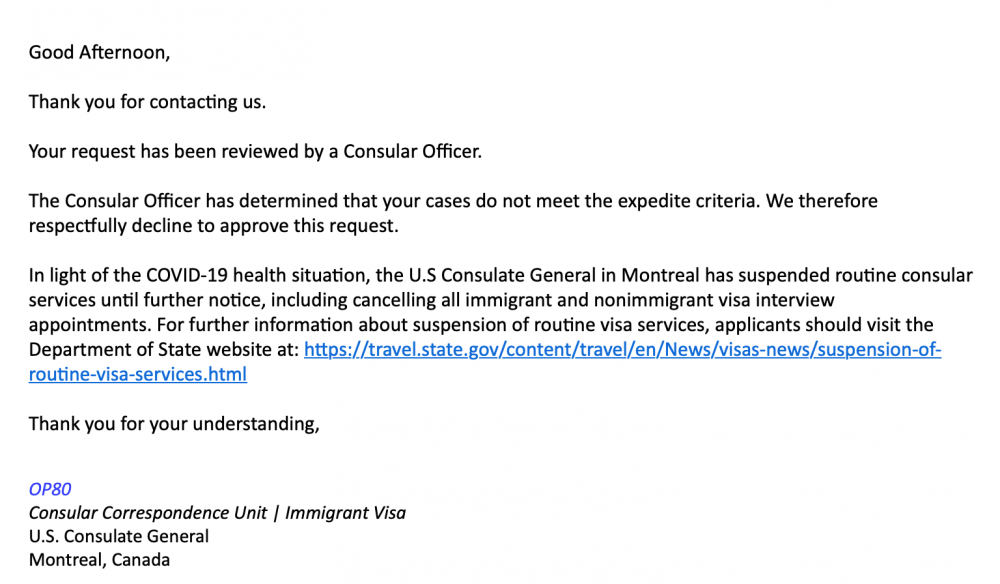Click the 'U.S. Consulate General' signature line
Screen dimensions: 1000x584
pyautogui.click(x=119, y=537)
